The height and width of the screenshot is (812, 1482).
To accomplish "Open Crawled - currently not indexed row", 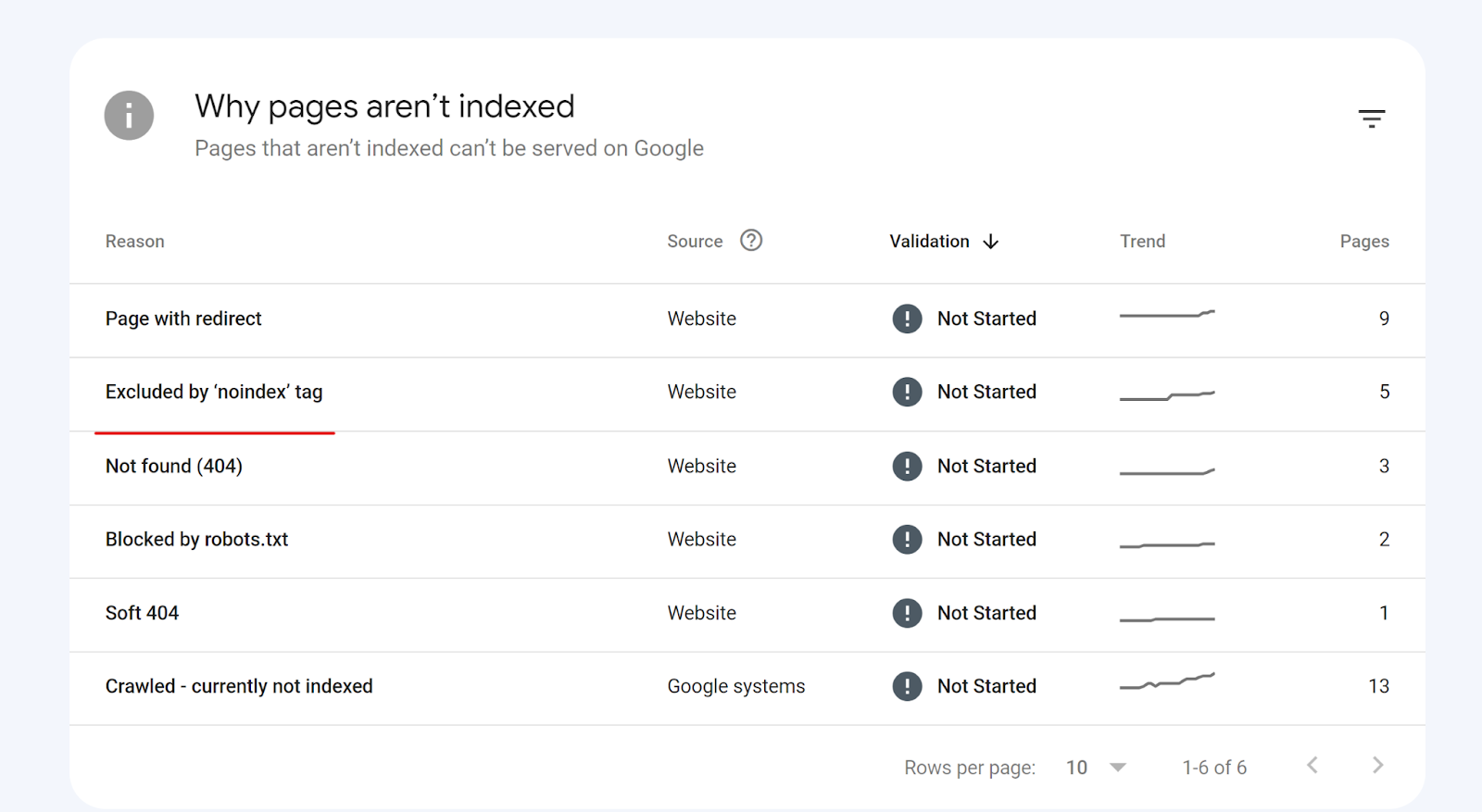I will (239, 686).
